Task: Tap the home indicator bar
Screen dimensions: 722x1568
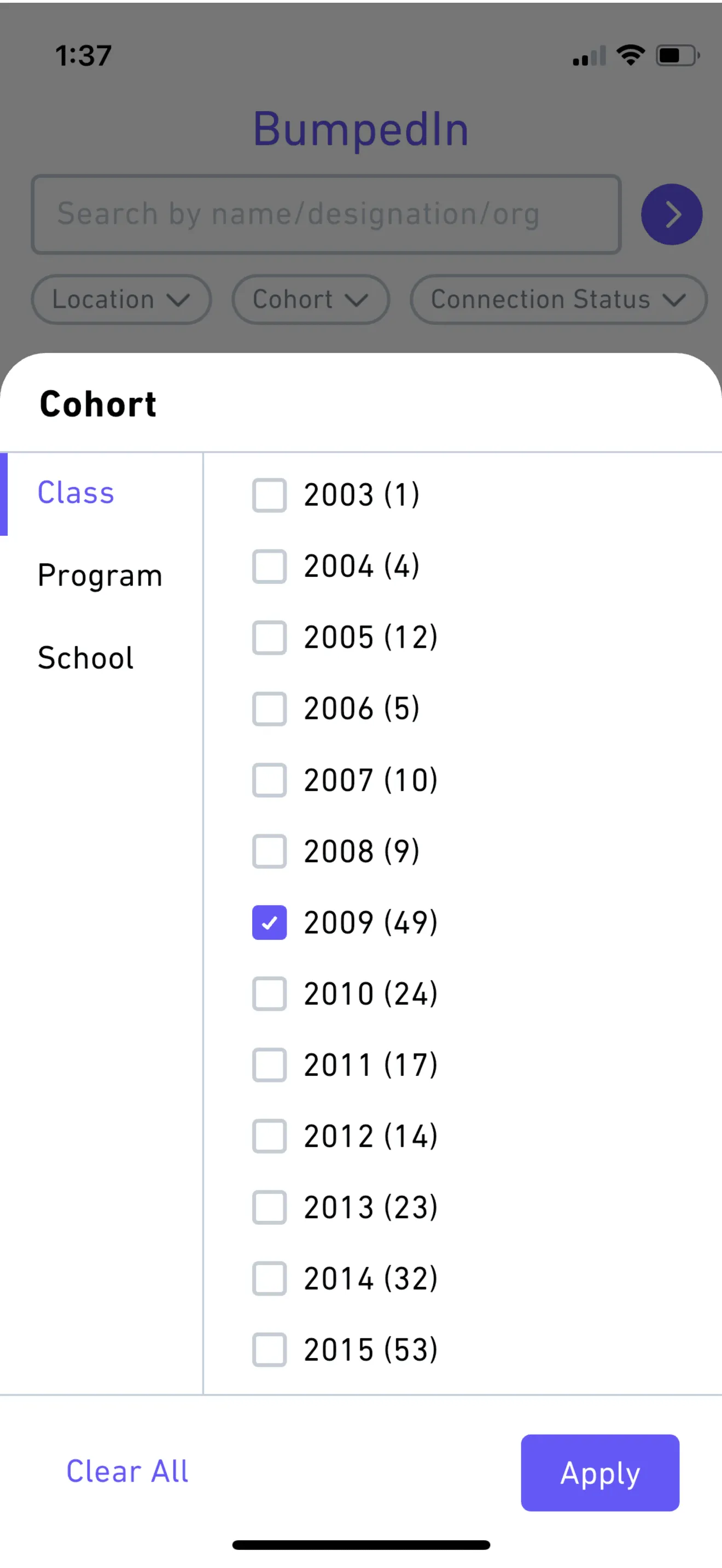Action: [361, 1545]
